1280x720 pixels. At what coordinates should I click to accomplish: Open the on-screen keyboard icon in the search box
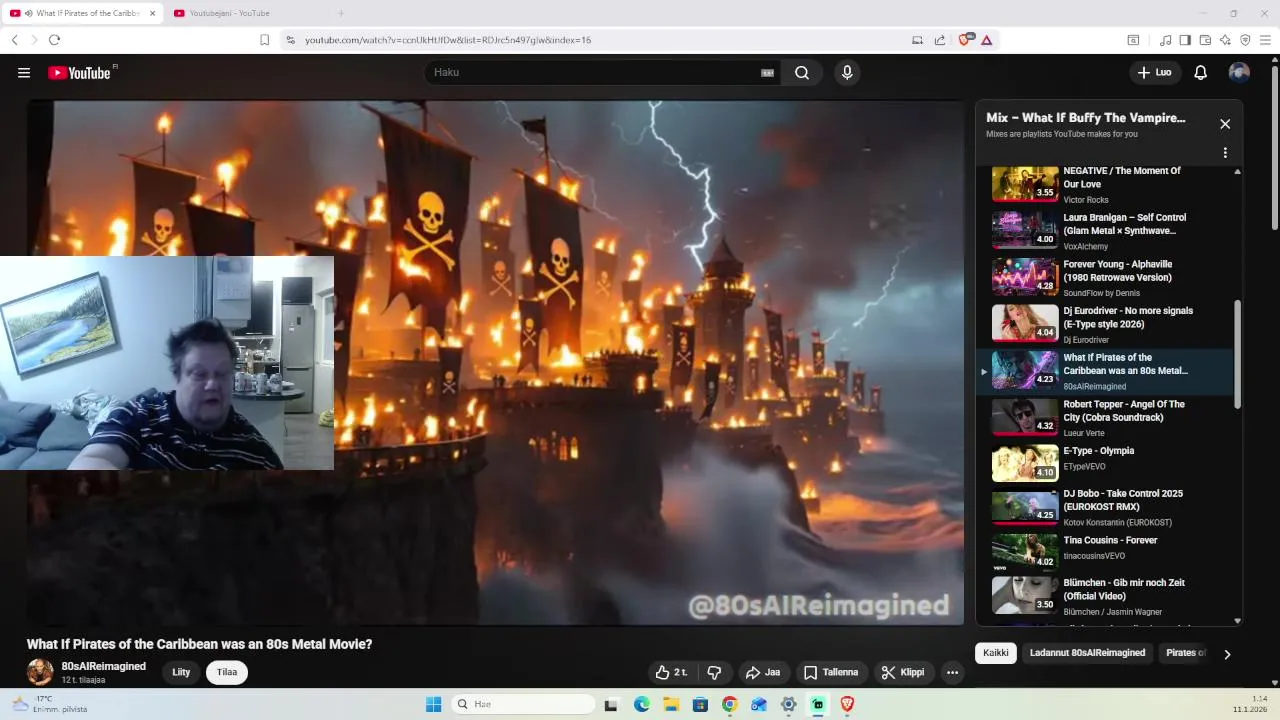[x=768, y=73]
